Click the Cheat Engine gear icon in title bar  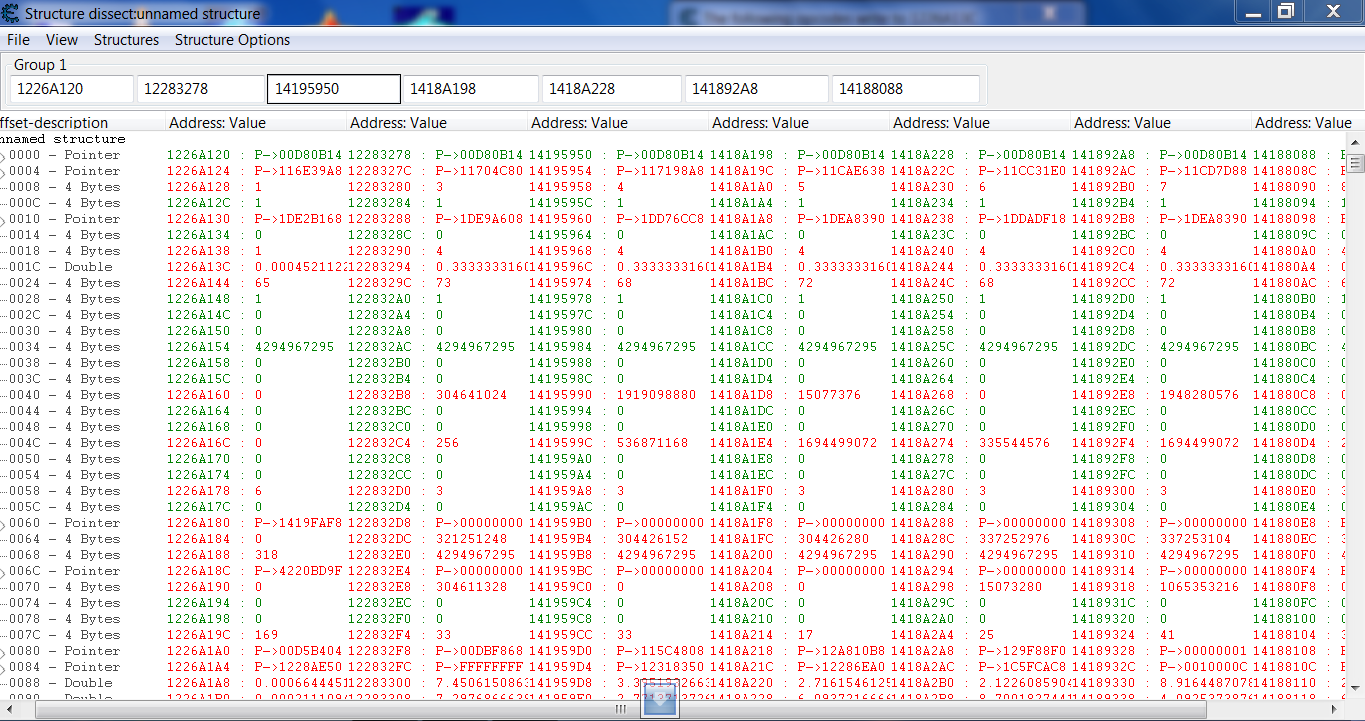(x=10, y=14)
